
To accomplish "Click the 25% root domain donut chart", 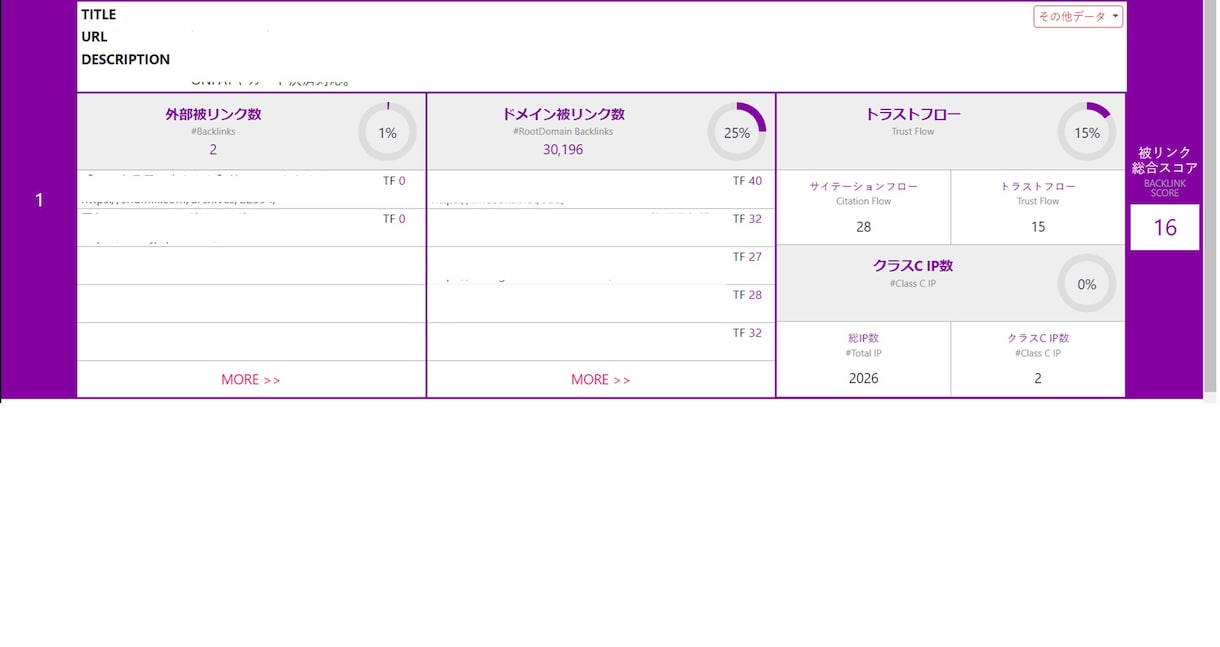I will pos(737,132).
